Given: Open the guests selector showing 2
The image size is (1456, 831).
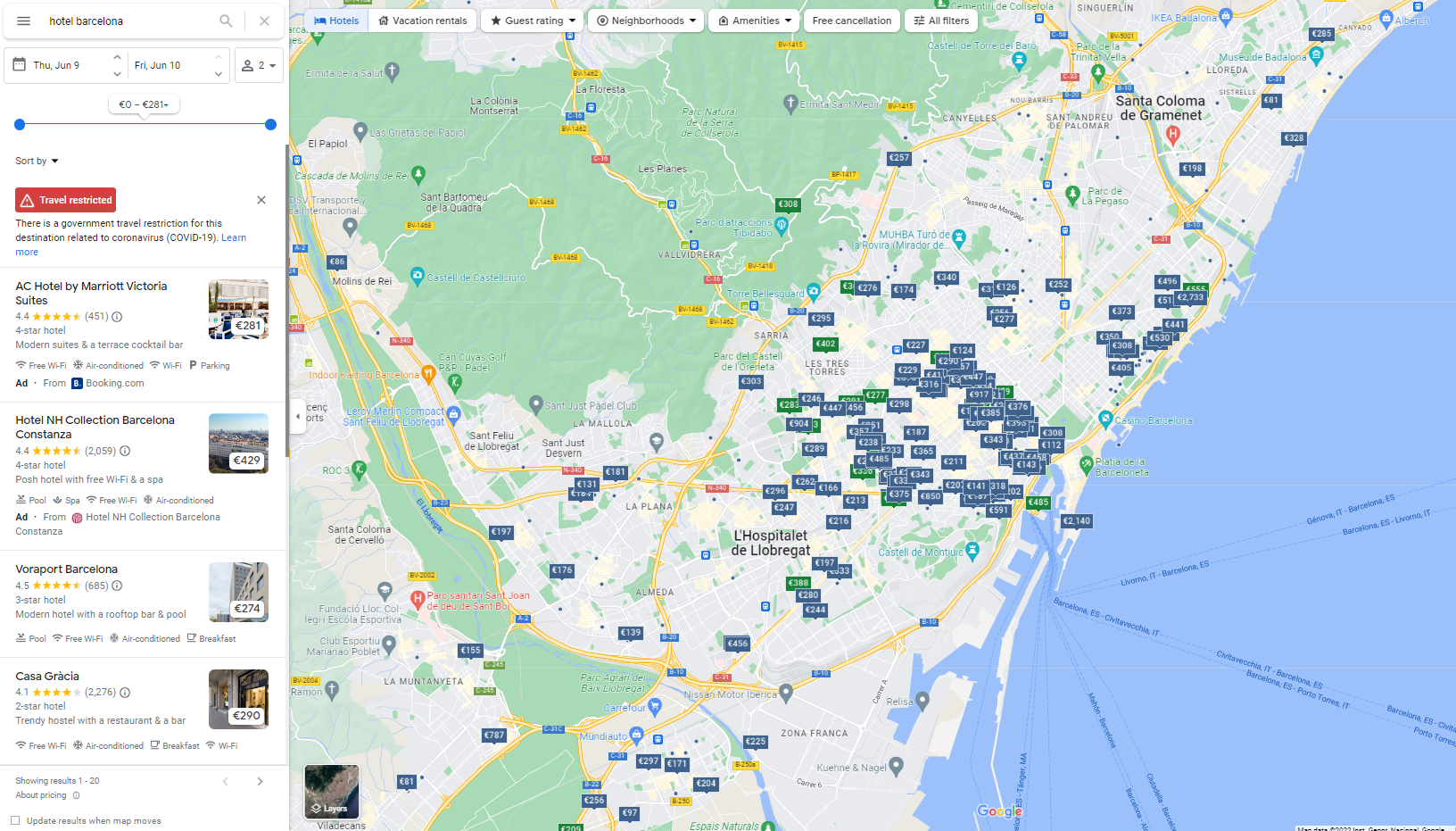Looking at the screenshot, I should (259, 64).
